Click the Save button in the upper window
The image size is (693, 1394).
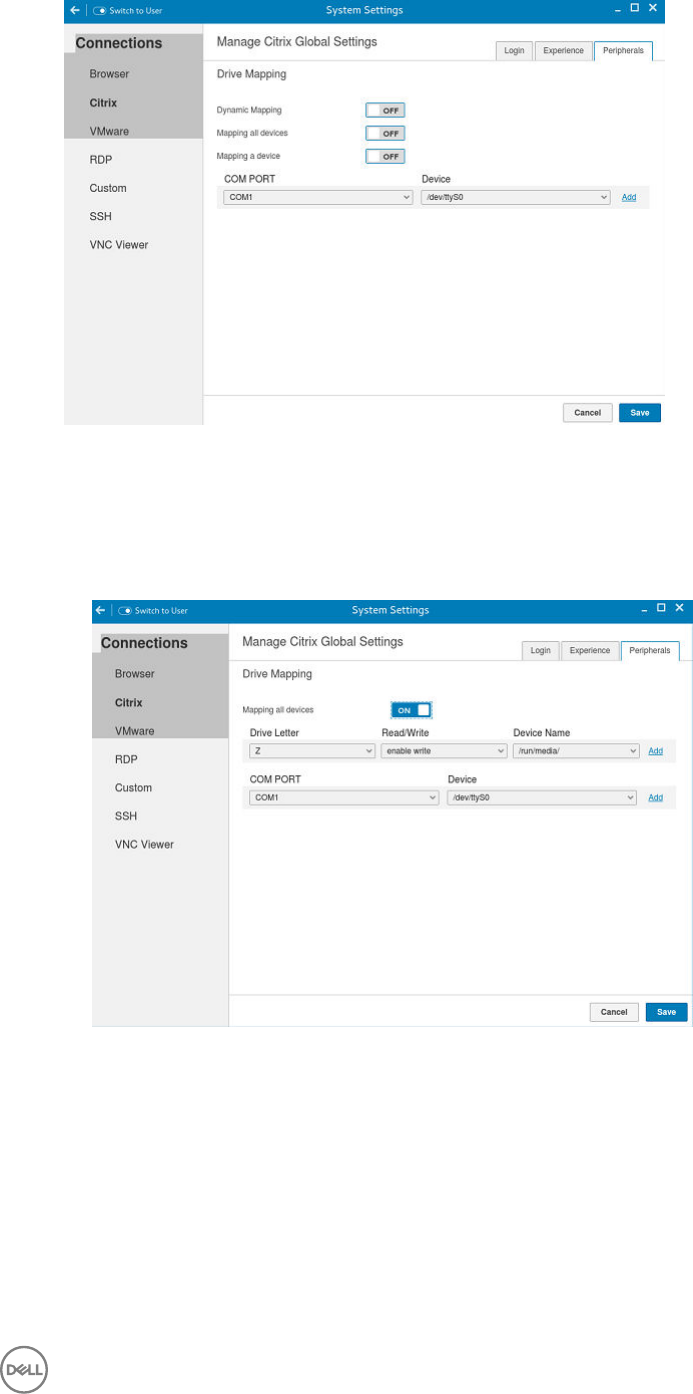[x=640, y=412]
